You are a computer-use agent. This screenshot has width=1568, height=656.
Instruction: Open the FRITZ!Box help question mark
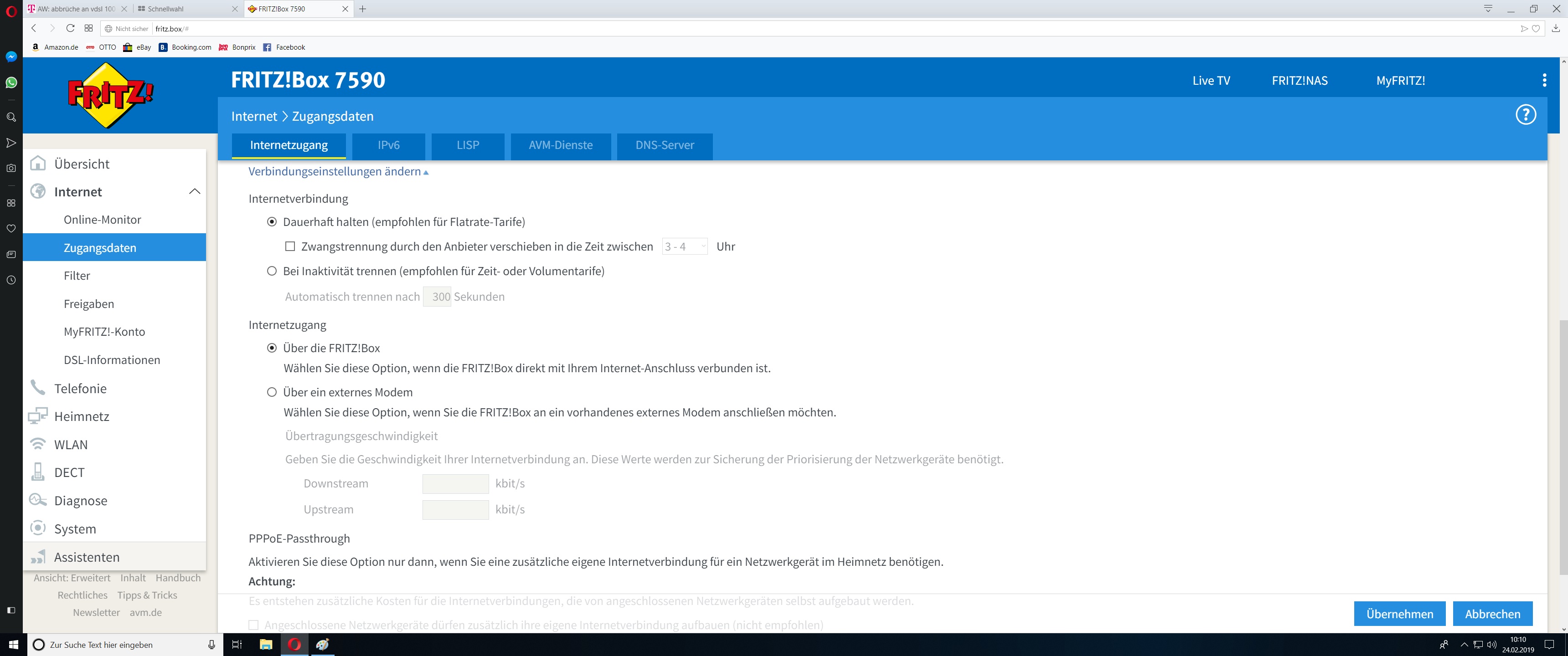[1526, 114]
